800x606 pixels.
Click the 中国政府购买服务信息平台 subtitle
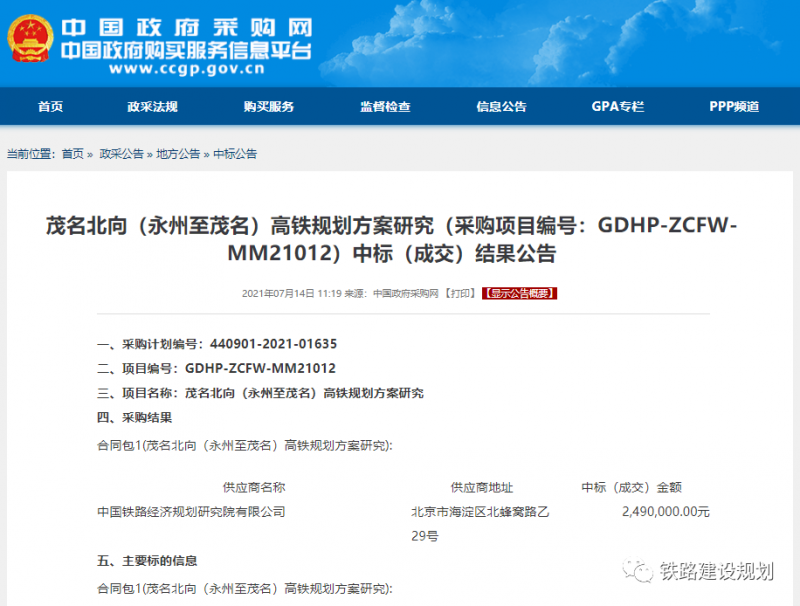point(186,50)
